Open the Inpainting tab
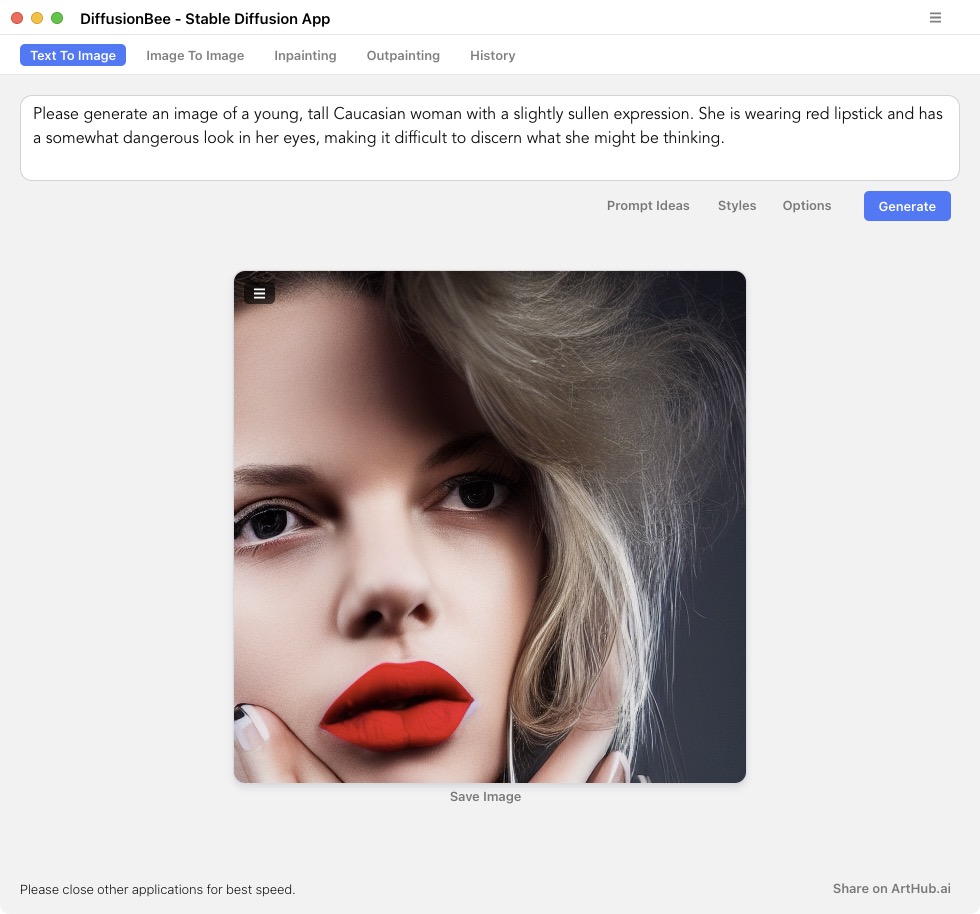The width and height of the screenshot is (980, 914). click(x=305, y=55)
